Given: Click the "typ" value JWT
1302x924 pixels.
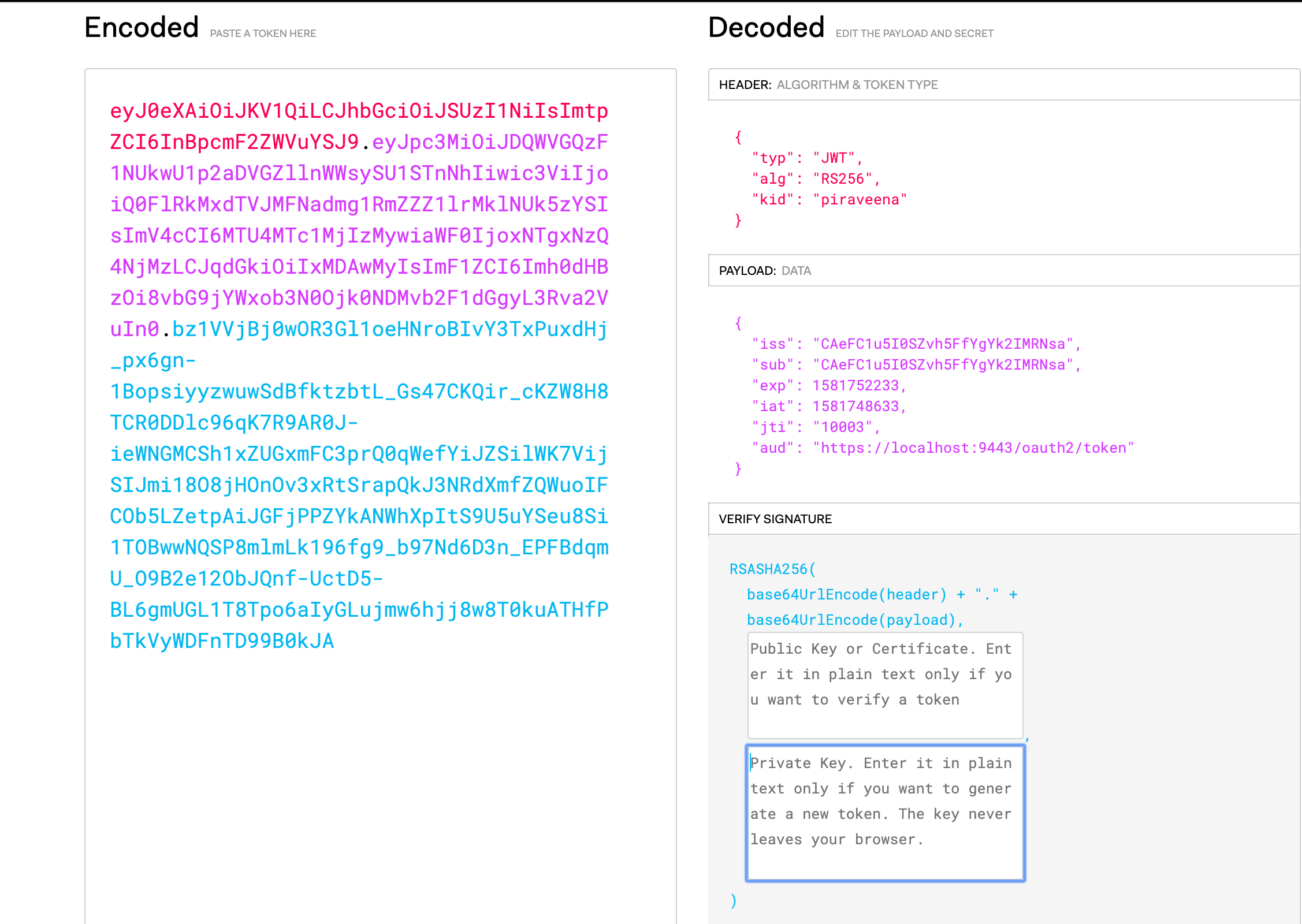Looking at the screenshot, I should 834,158.
